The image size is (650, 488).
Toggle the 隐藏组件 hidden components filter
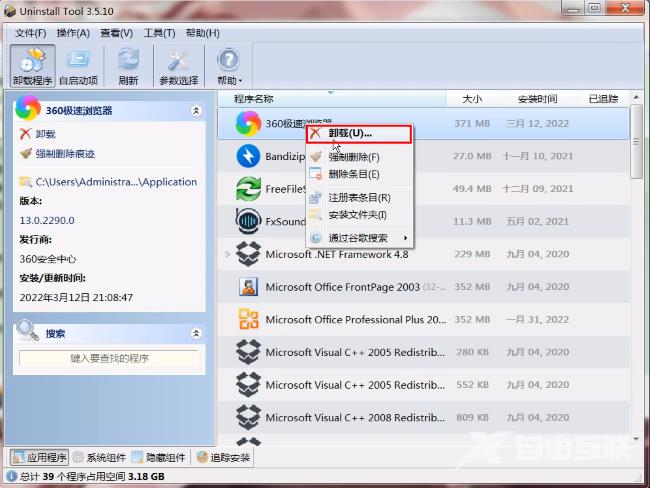tap(160, 457)
